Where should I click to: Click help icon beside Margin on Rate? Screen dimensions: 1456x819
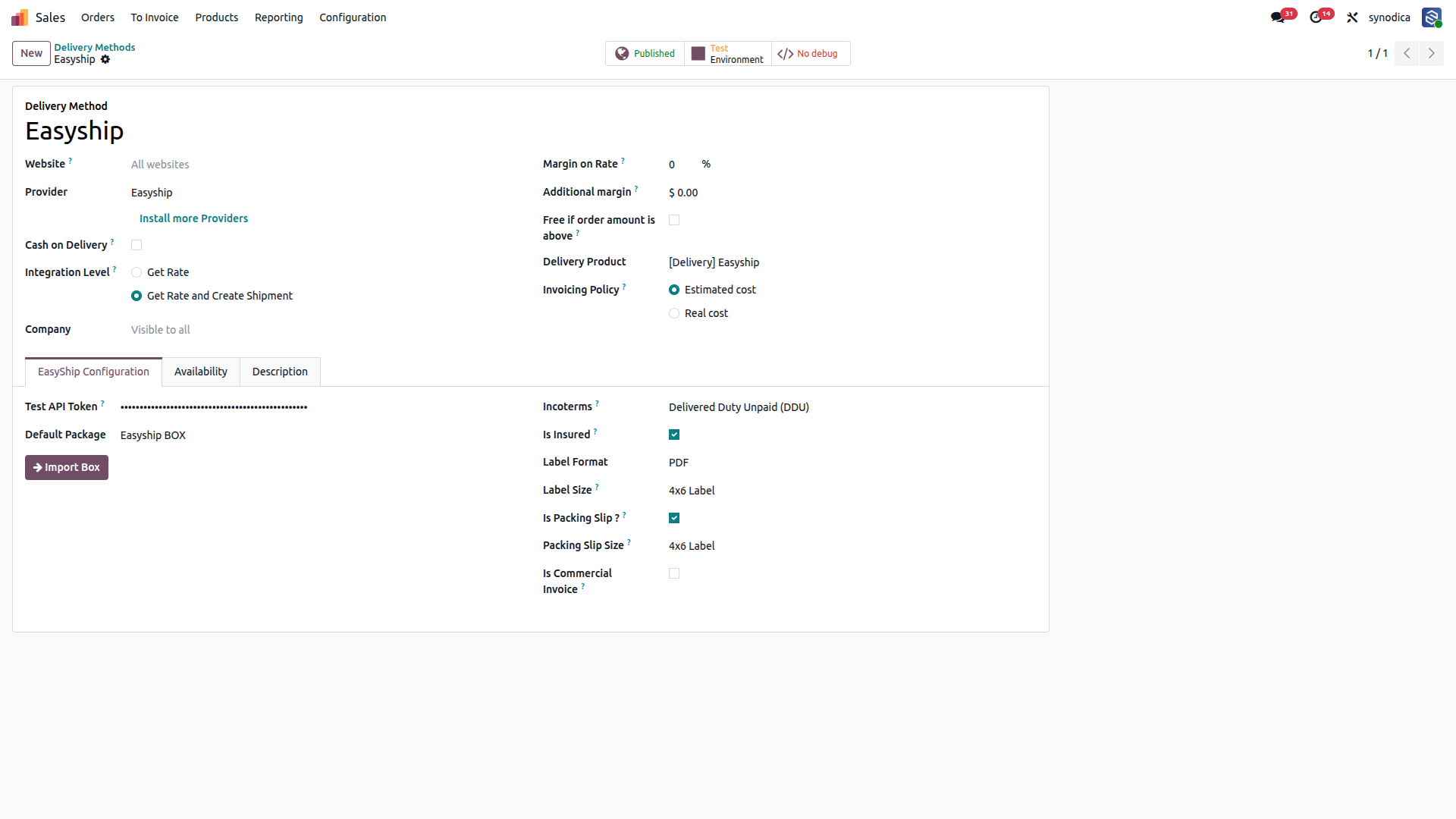click(623, 161)
